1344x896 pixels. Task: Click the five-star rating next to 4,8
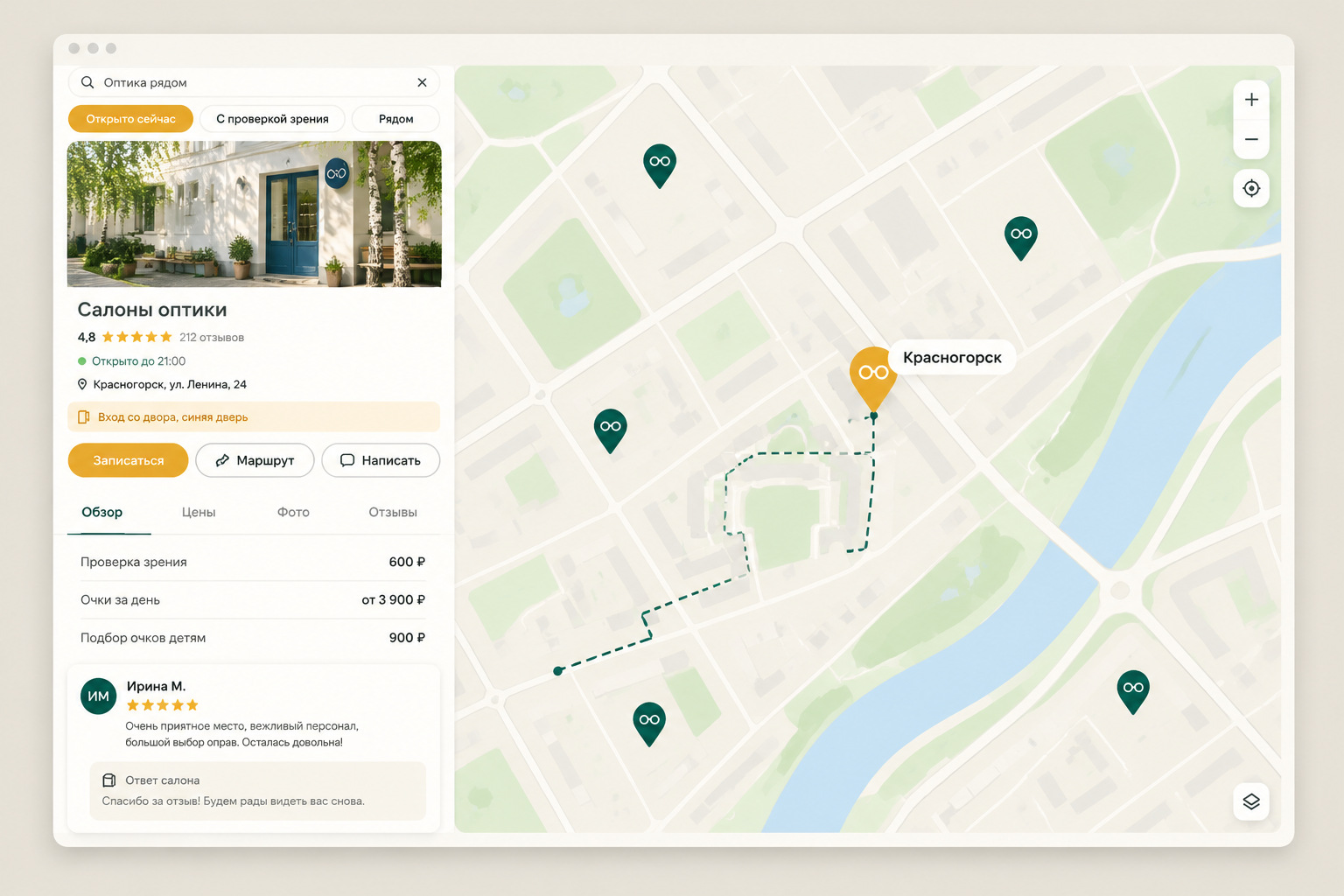pyautogui.click(x=137, y=337)
